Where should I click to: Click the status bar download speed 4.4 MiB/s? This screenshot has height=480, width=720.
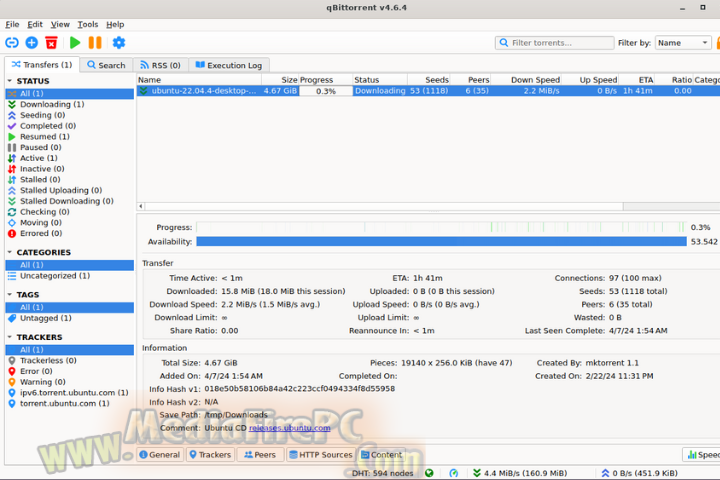coord(520,473)
